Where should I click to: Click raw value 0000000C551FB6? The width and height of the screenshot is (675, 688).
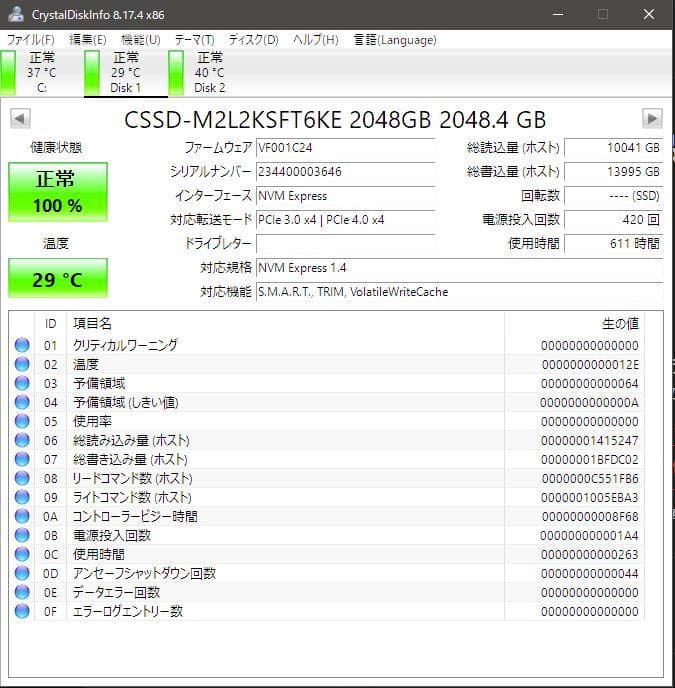click(590, 479)
